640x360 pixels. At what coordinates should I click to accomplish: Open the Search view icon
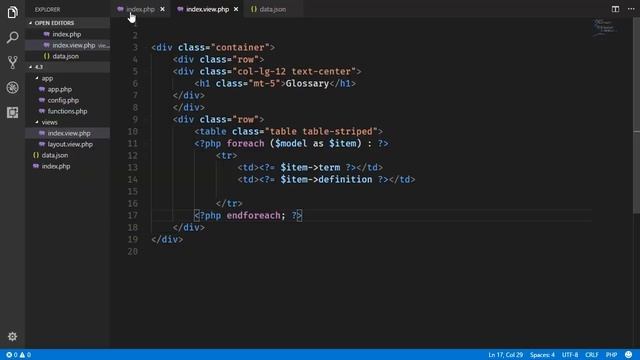(12, 38)
